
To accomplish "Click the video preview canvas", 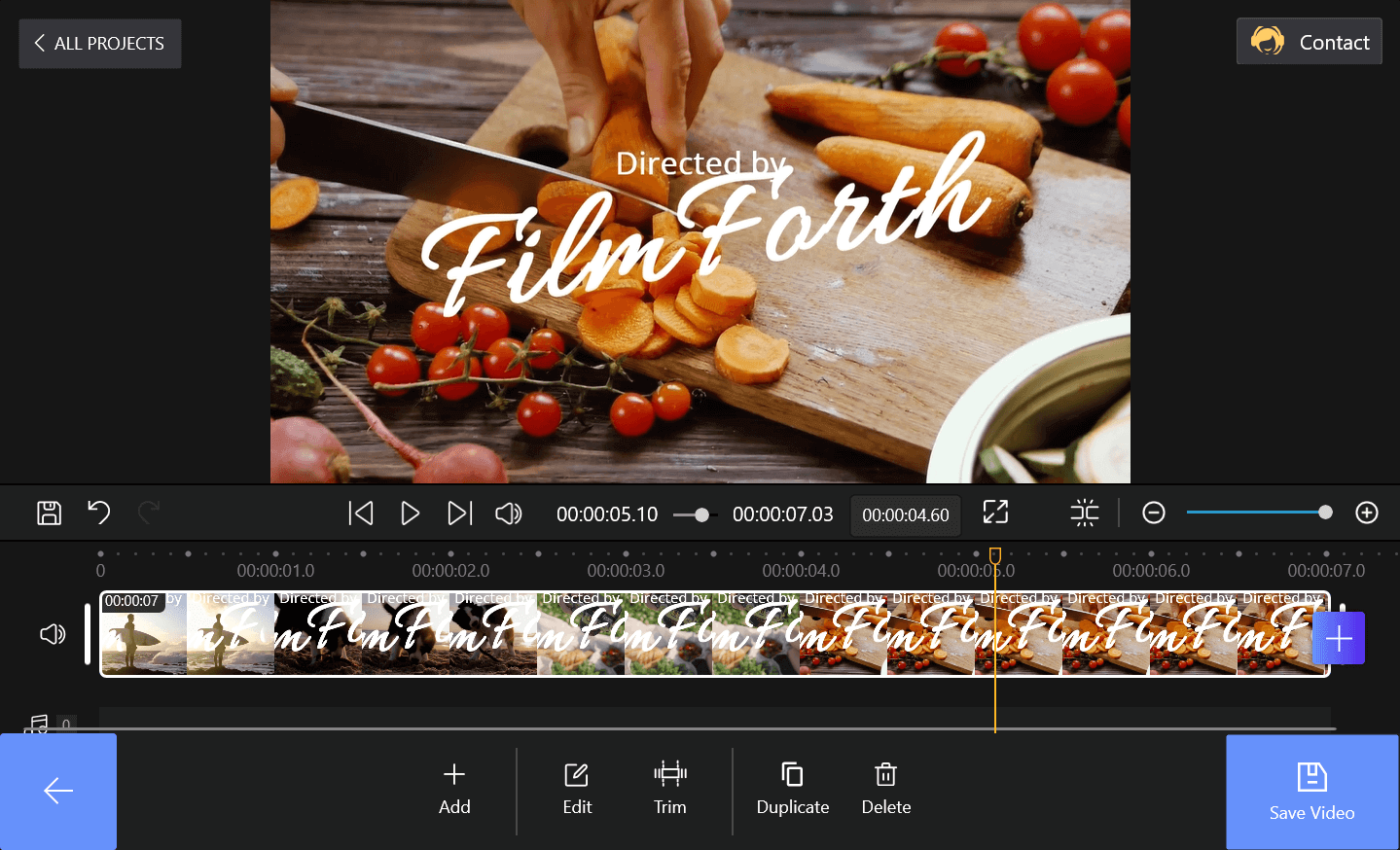I will [700, 241].
